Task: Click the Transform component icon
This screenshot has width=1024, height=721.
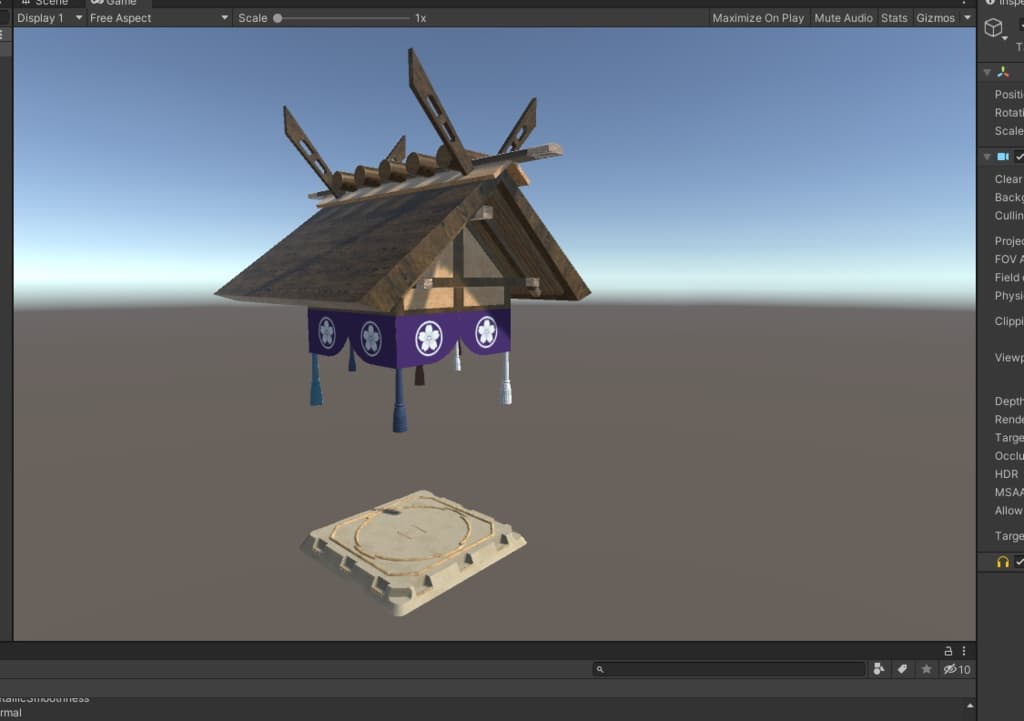Action: [x=1003, y=72]
